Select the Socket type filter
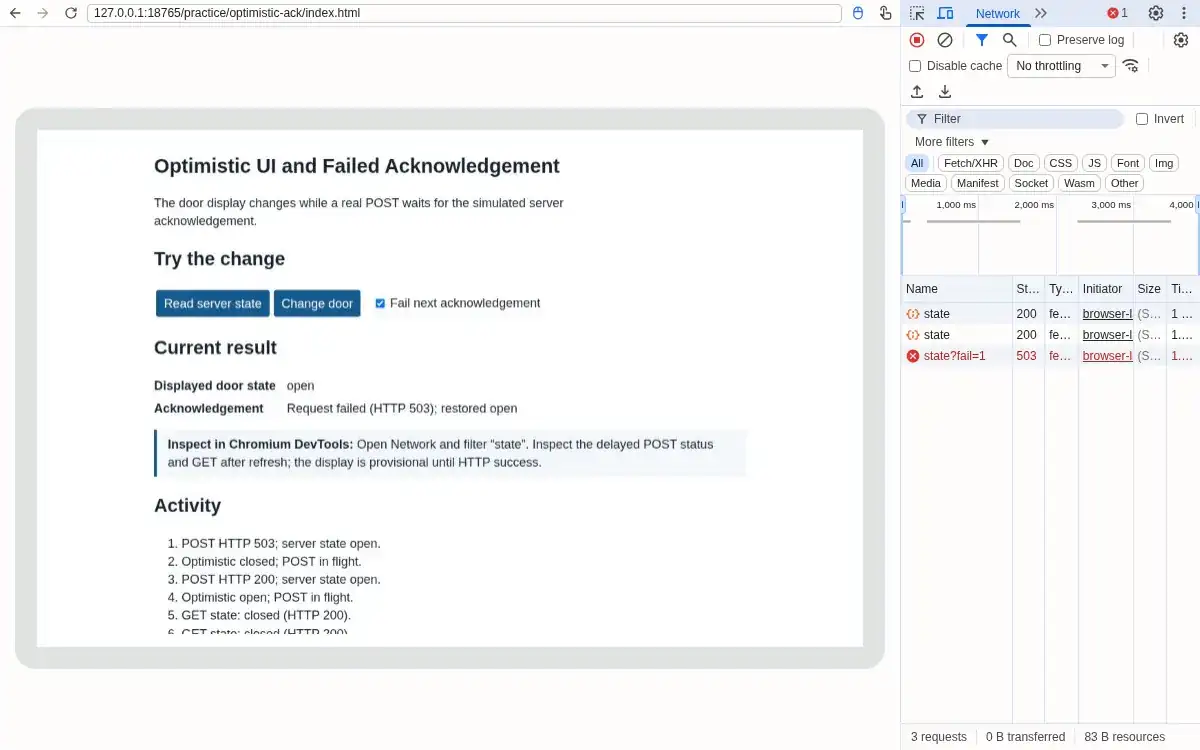The image size is (1200, 750). click(x=1031, y=183)
